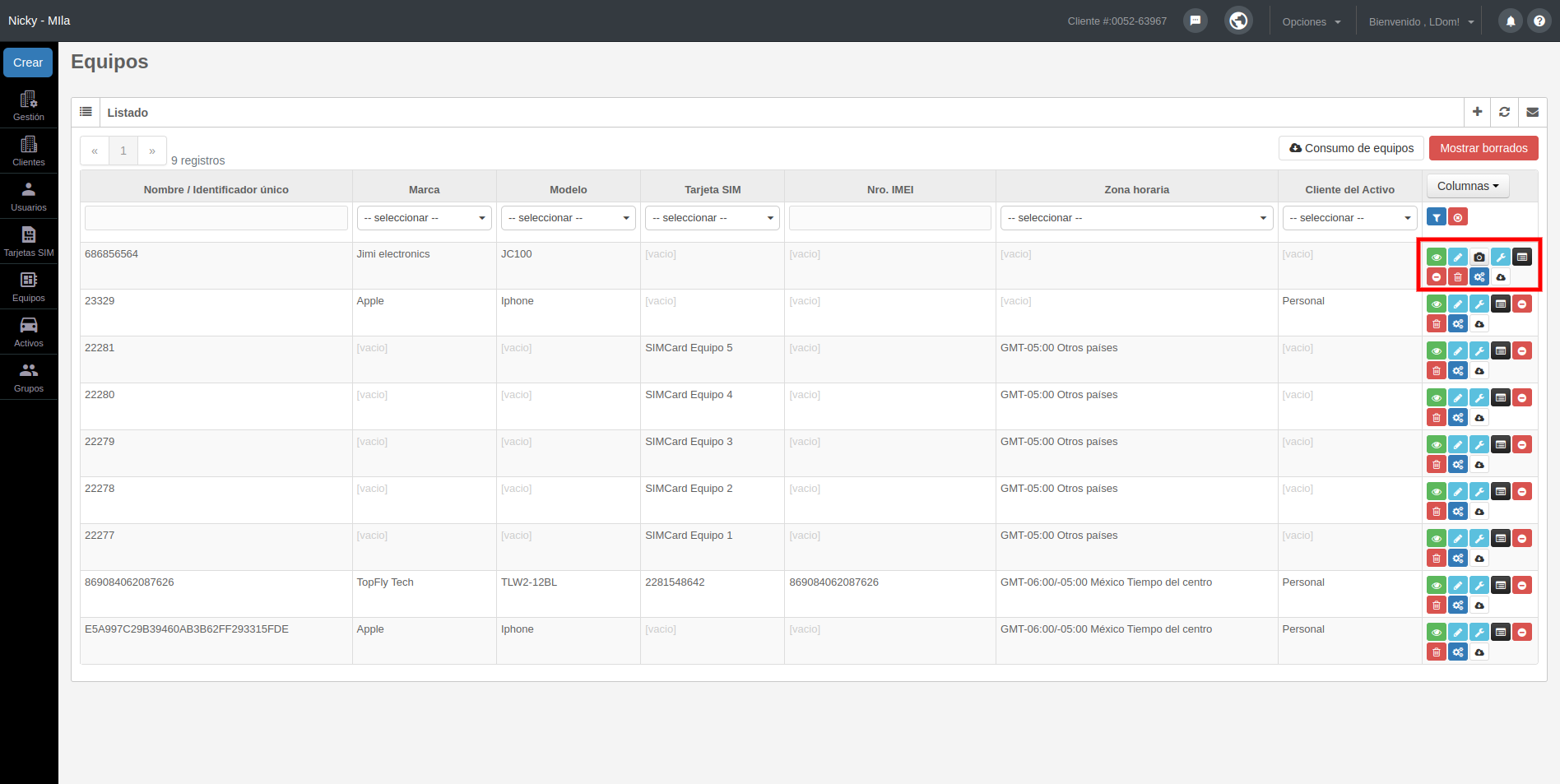
Task: View device 22280 with eye icon
Action: (x=1437, y=397)
